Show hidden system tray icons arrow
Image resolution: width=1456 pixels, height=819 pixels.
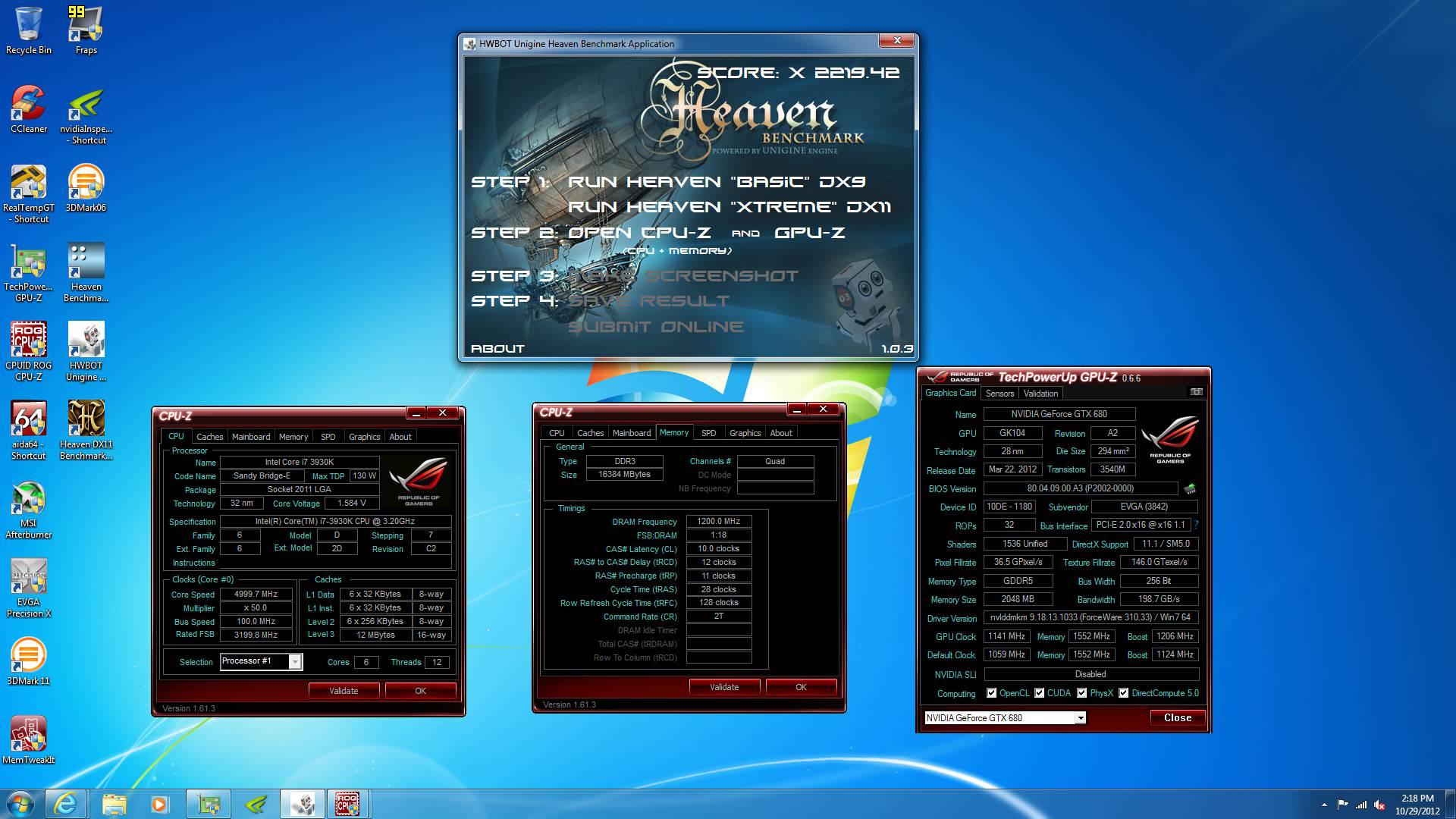click(1324, 805)
